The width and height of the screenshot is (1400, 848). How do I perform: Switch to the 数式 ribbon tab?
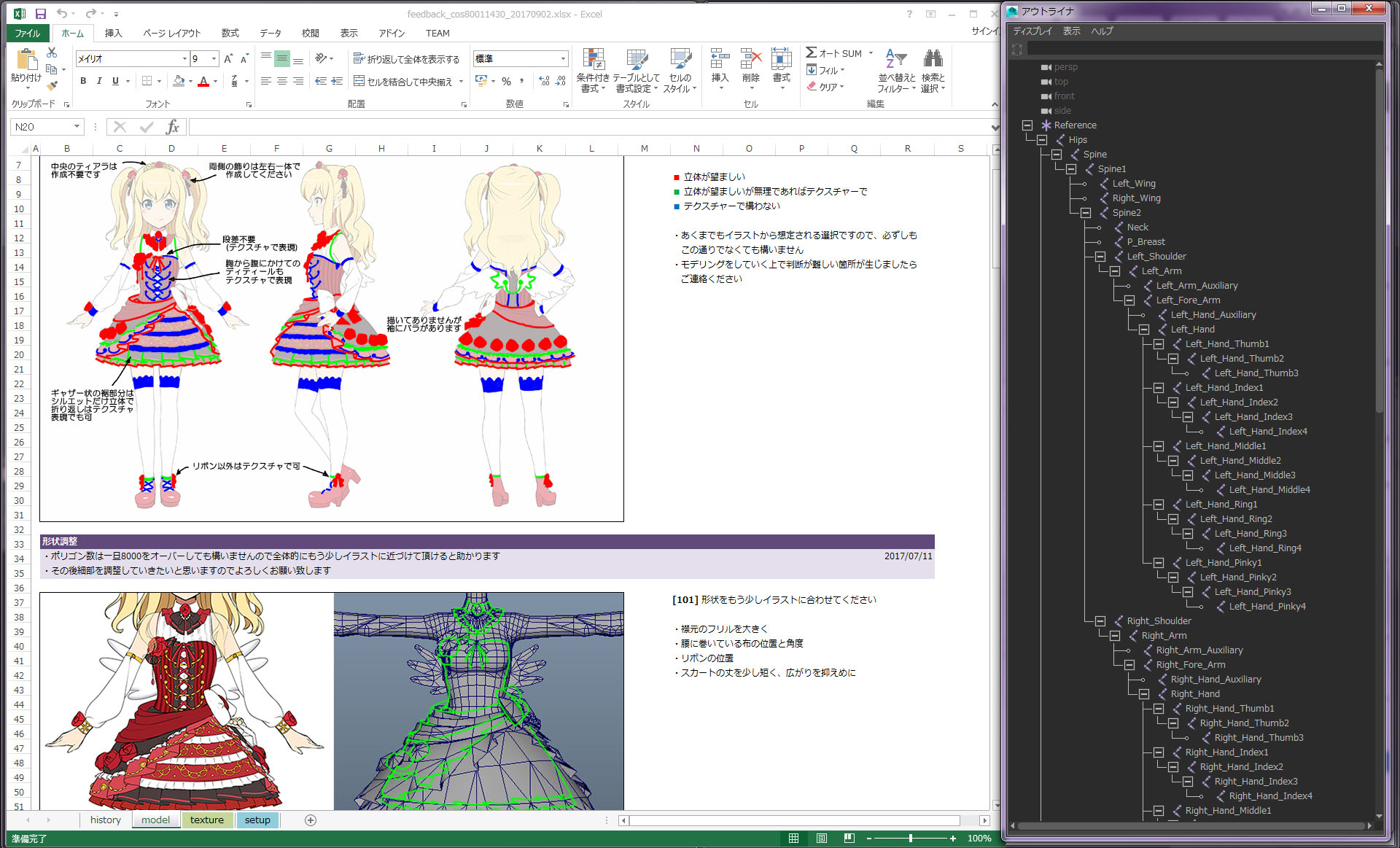pos(230,33)
